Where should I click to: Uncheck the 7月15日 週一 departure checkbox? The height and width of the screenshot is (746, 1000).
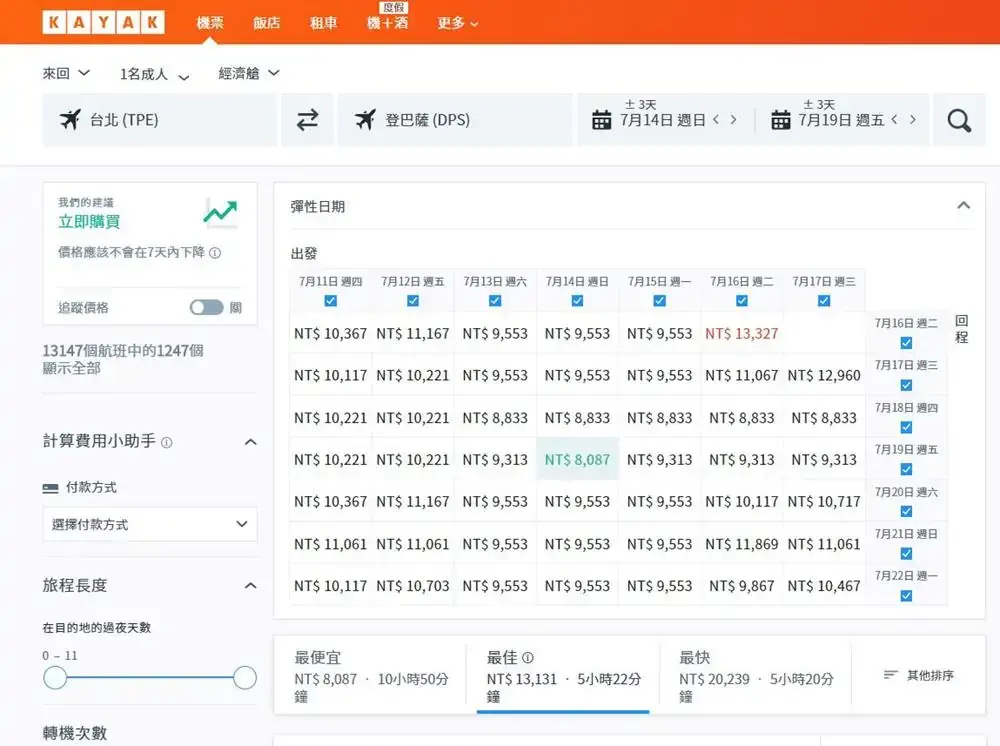(x=659, y=300)
